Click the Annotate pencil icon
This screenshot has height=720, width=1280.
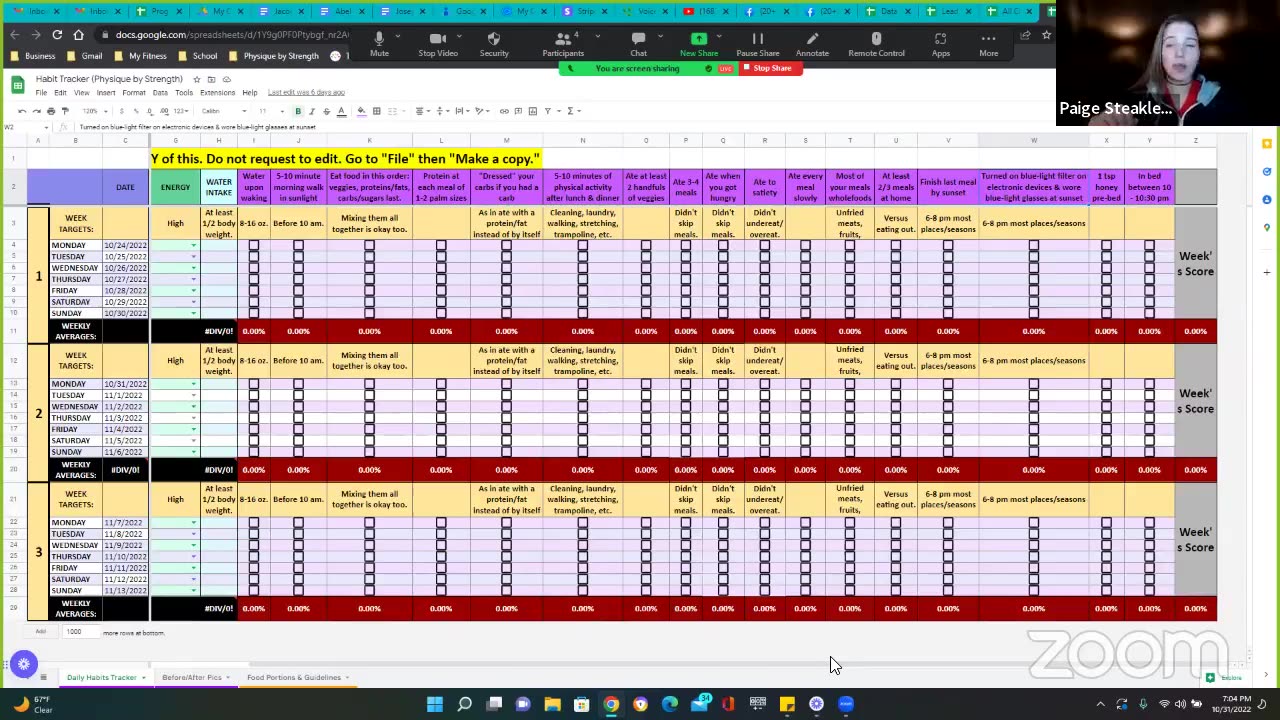pyautogui.click(x=812, y=38)
